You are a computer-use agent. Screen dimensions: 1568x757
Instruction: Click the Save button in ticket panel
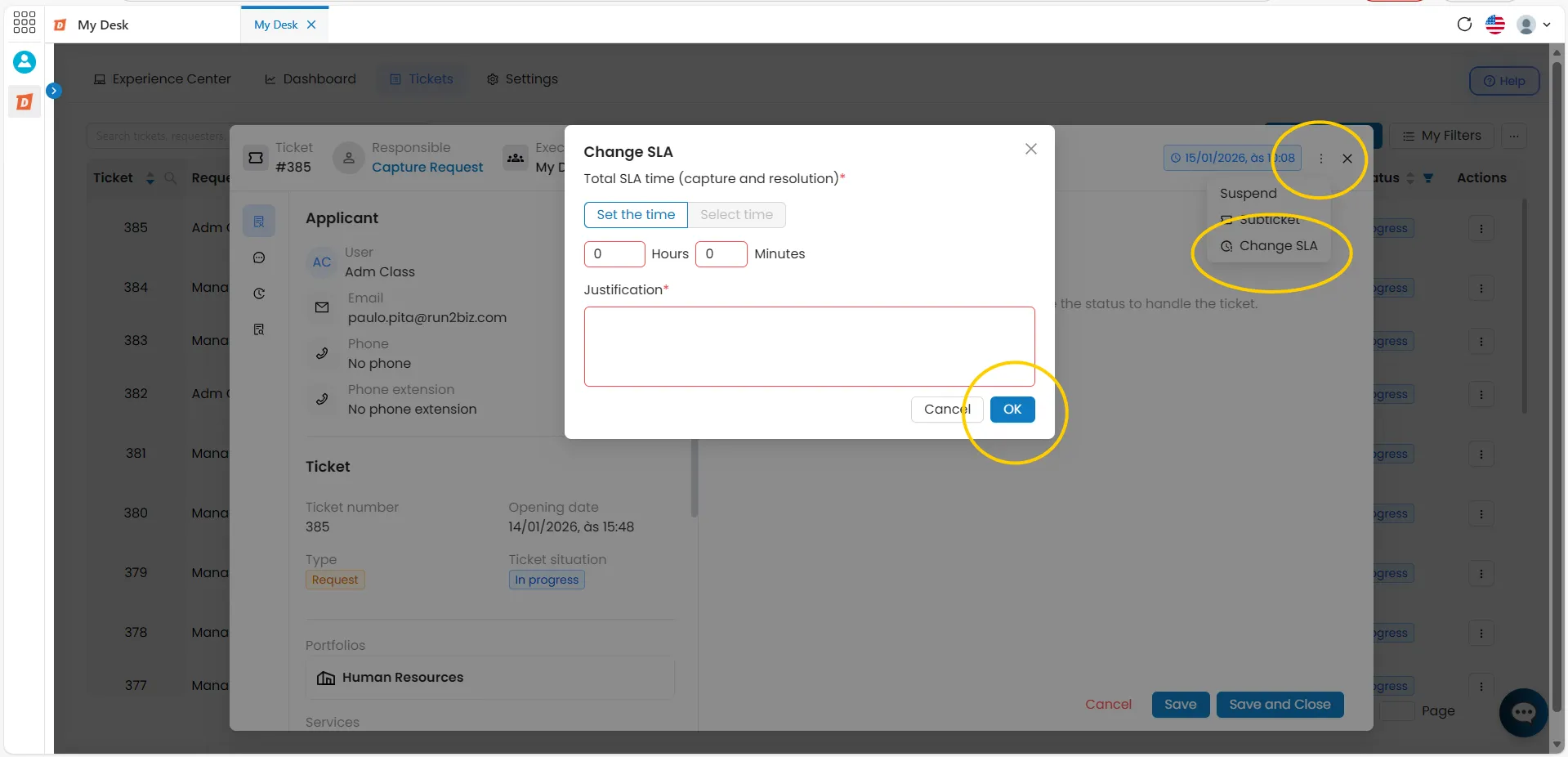tap(1180, 705)
